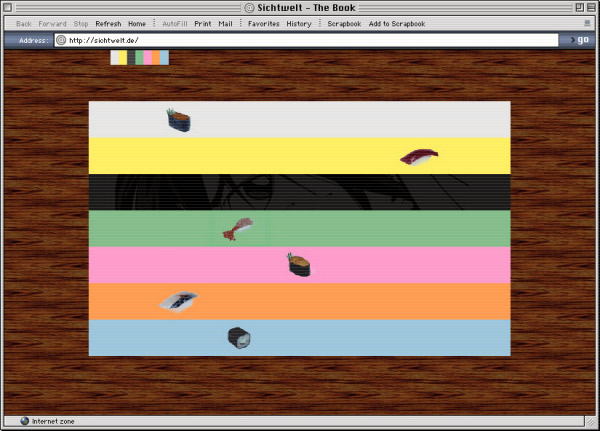Select the shrimp nigiri on green stripe
Viewport: 600px width, 431px height.
pos(238,229)
